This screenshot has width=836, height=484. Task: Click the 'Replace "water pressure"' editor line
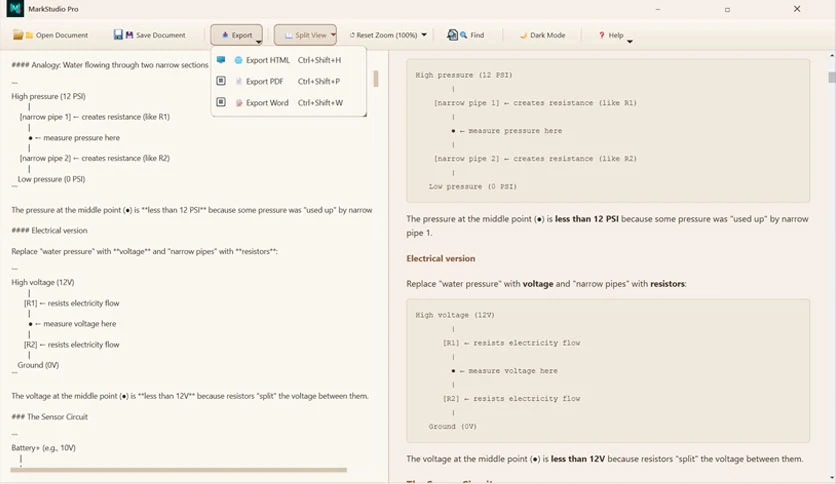(x=144, y=252)
